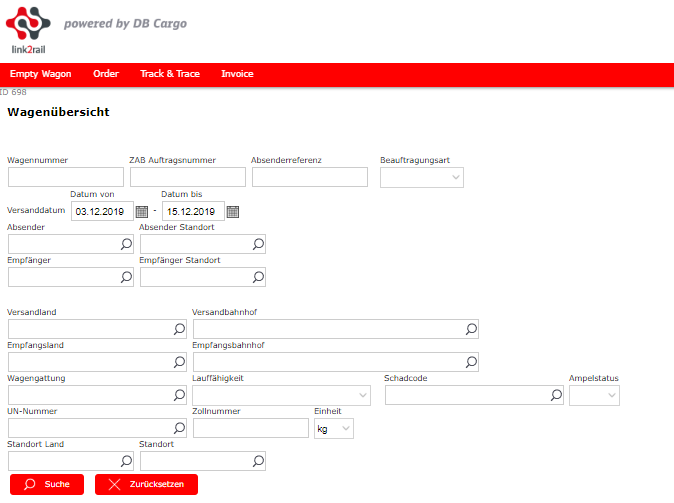Click lookup icon in UN-Nummer field
Viewport: 674px width, 503px height.
[x=180, y=428]
